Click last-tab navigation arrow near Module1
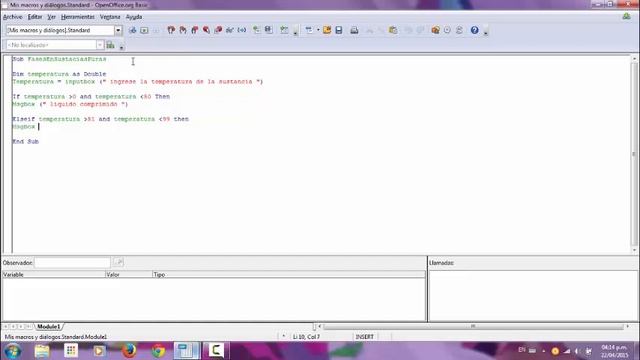Screen dimensions: 640x360 pos(29,327)
